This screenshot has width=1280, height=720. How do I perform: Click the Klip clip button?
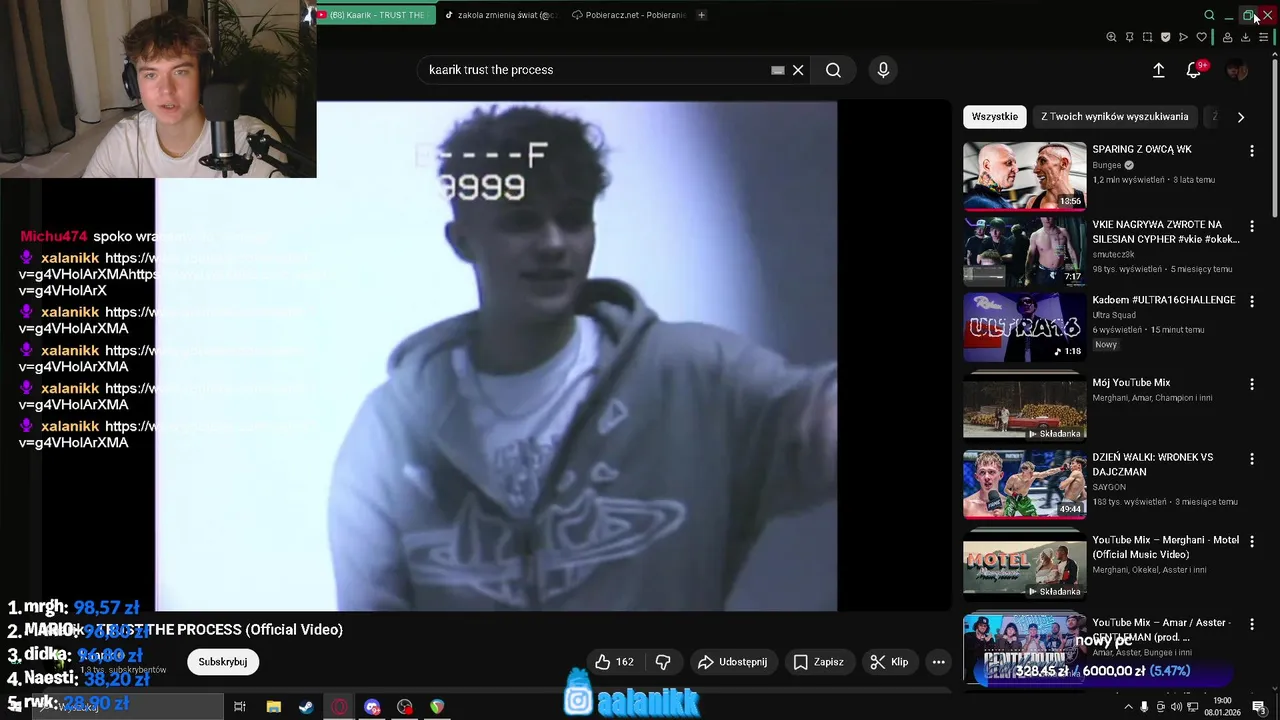(889, 662)
